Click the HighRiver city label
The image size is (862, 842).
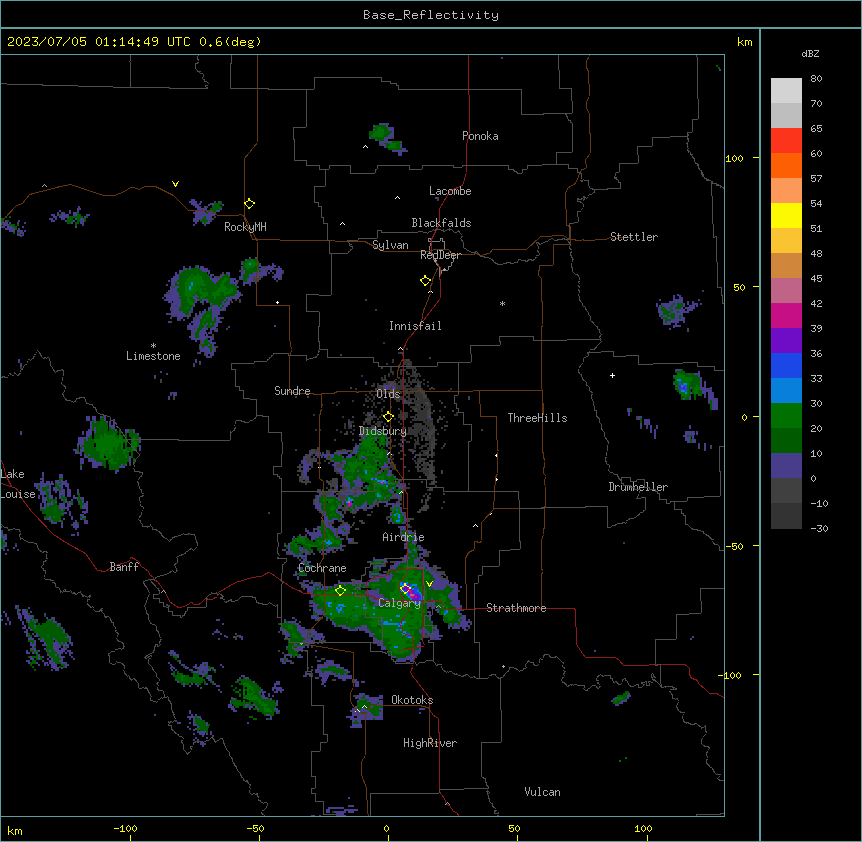pos(430,743)
